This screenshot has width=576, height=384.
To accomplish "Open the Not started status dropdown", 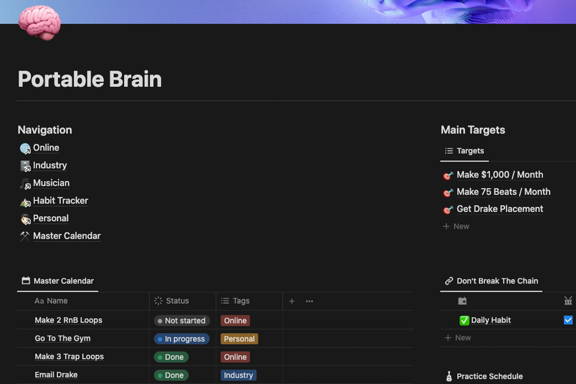I will [x=181, y=320].
